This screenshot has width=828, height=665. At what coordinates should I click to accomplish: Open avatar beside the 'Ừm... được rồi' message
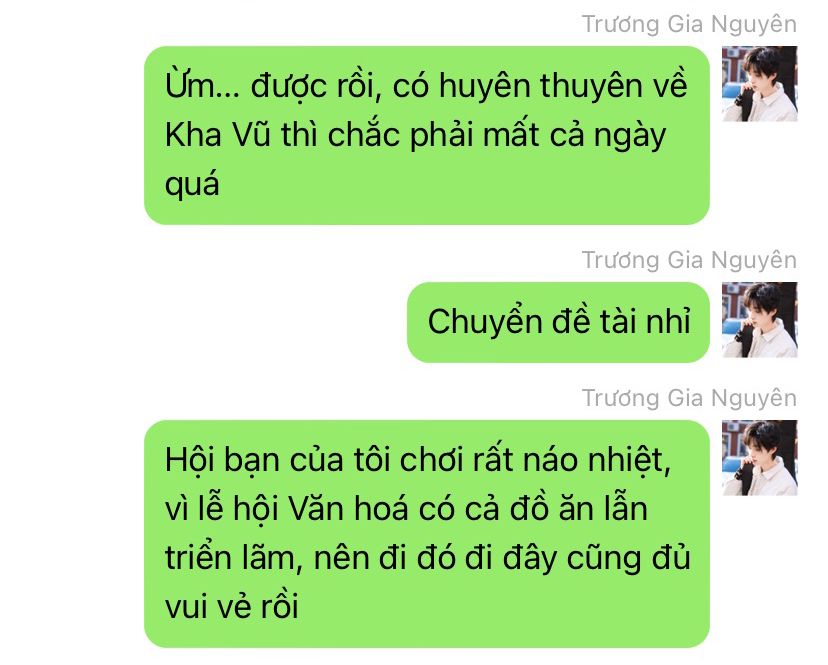(759, 84)
